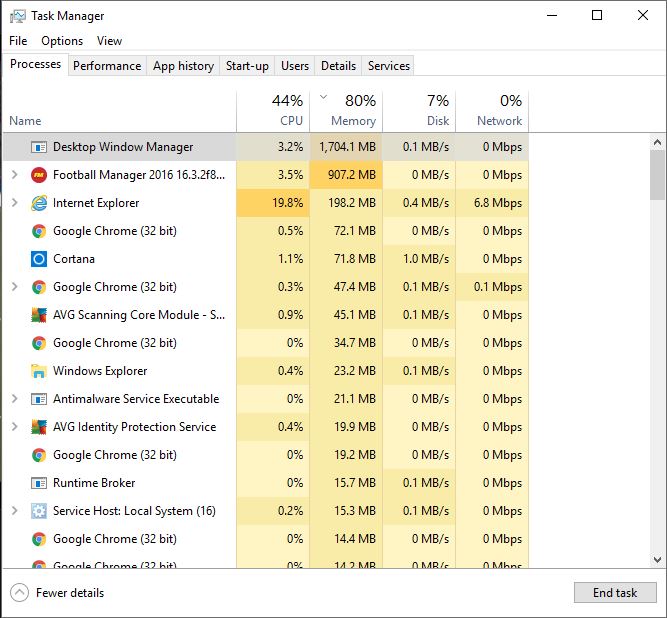Open the Options menu
This screenshot has height=618, width=667.
62,41
